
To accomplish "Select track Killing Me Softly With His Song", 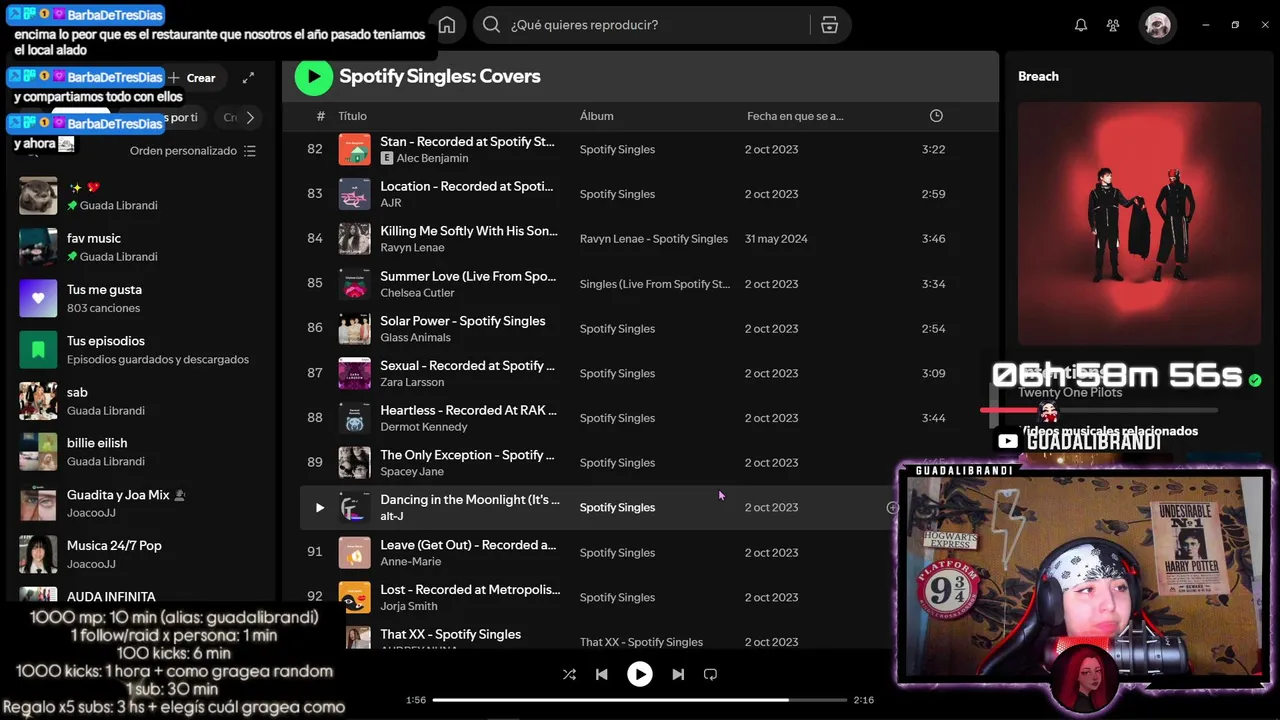I will coord(469,231).
